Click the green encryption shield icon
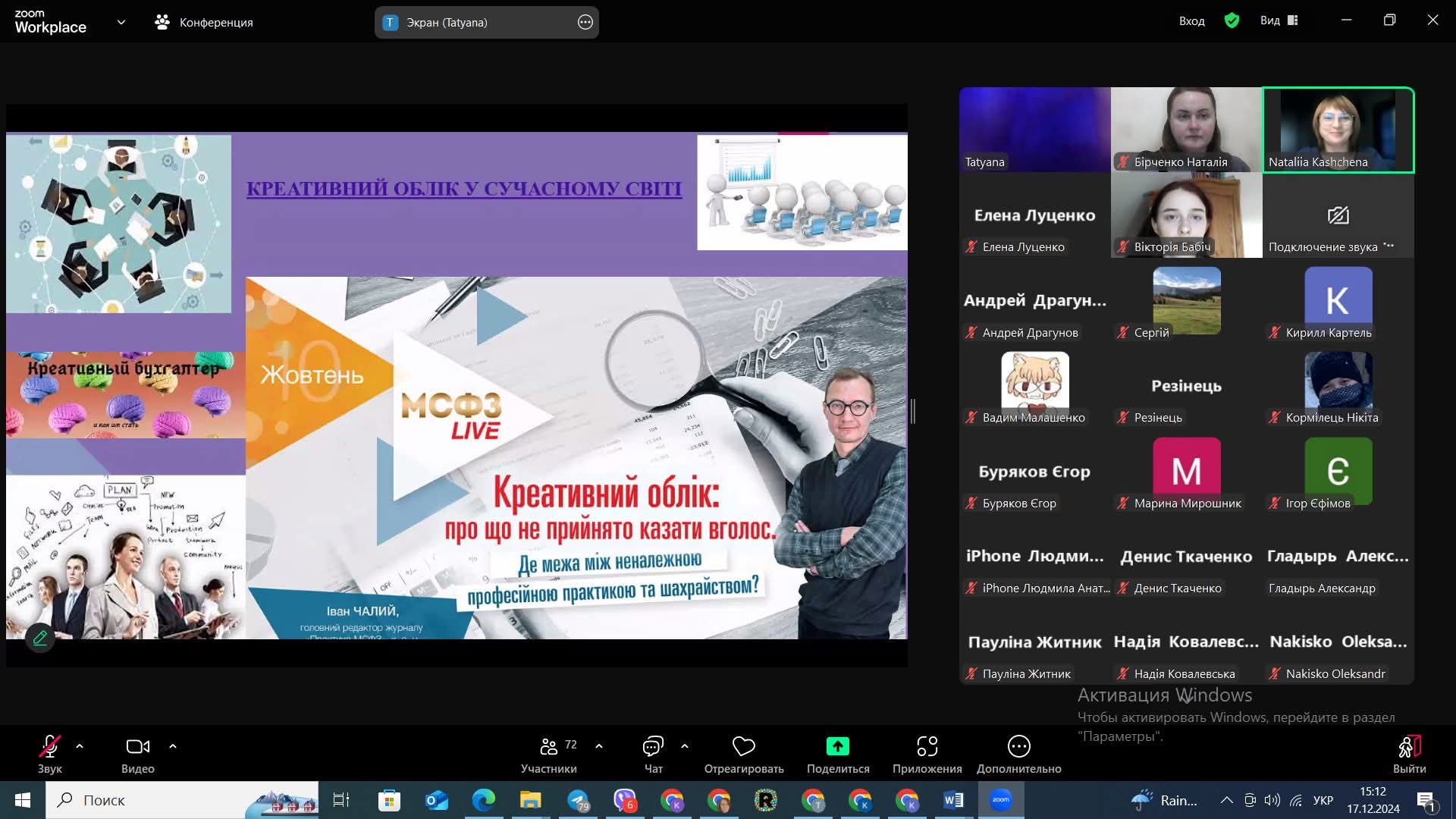 click(1232, 21)
